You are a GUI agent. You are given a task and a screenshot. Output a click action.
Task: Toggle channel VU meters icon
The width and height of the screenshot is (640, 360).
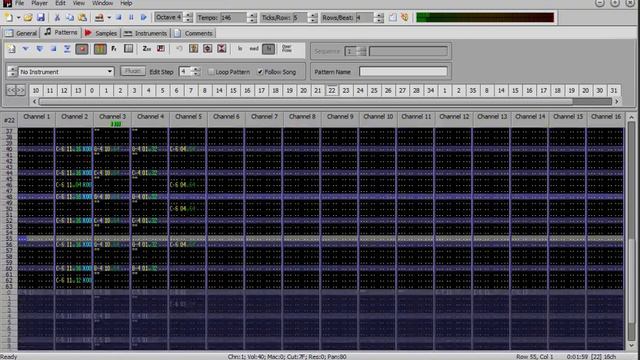tap(100, 49)
